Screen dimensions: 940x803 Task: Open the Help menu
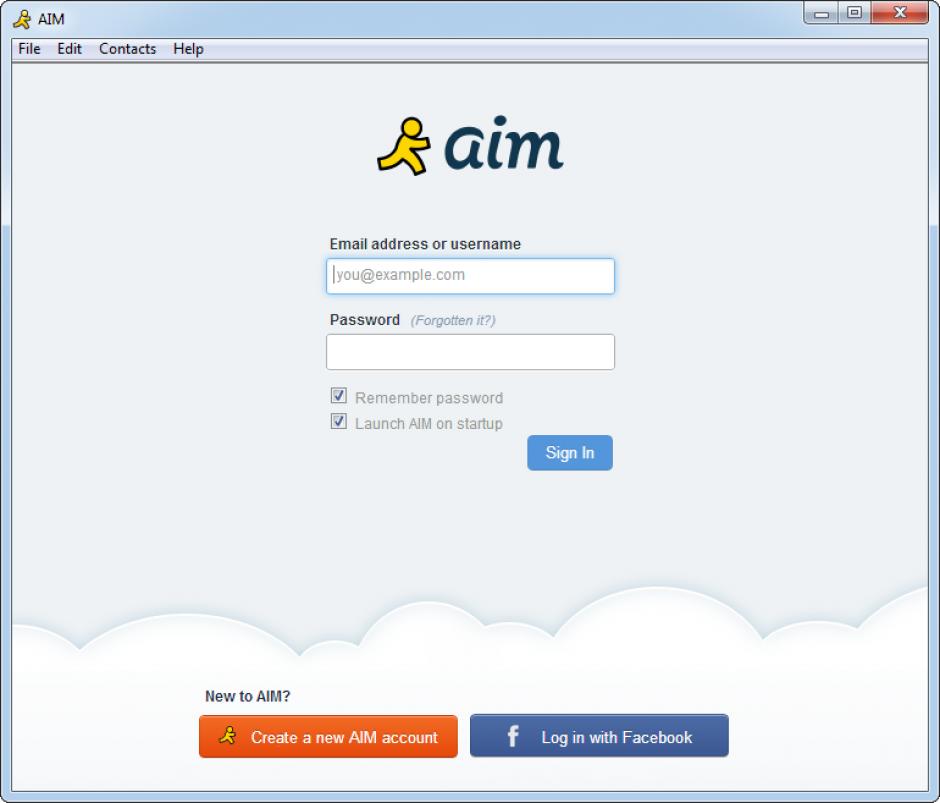pos(188,49)
